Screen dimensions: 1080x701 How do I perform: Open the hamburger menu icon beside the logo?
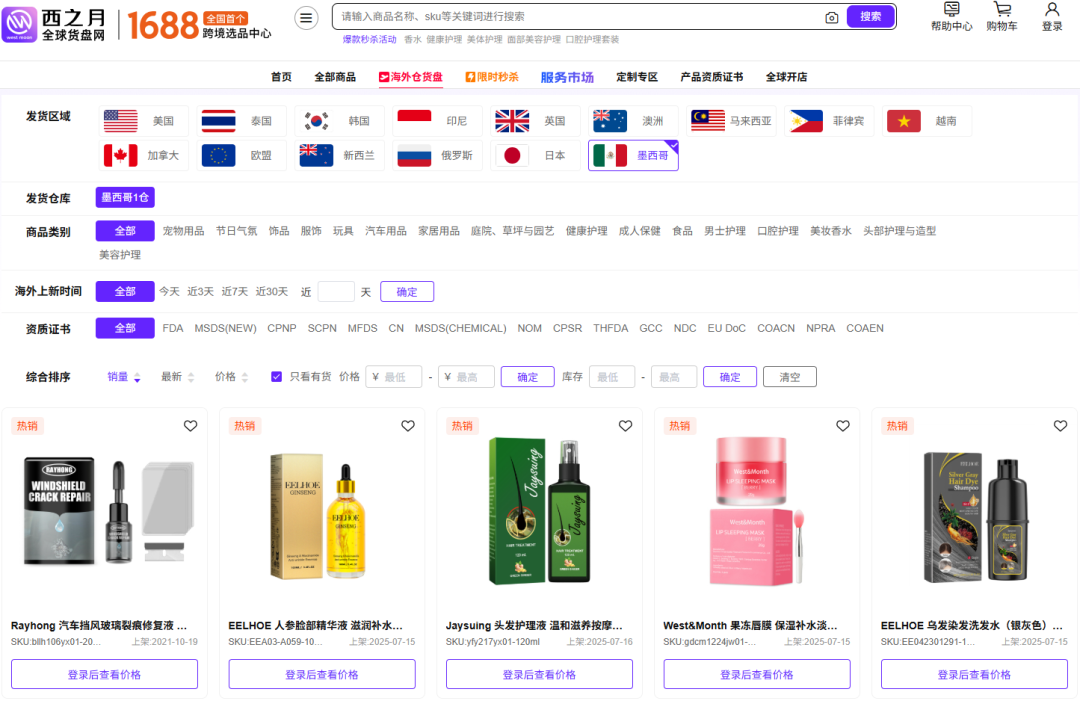pos(306,17)
